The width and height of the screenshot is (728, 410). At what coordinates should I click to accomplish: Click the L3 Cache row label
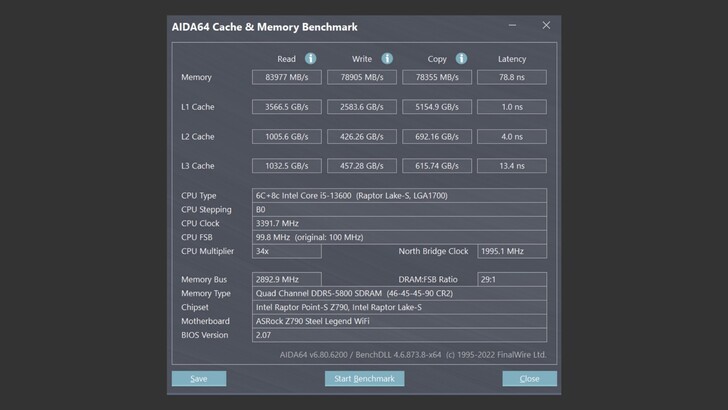coord(198,166)
